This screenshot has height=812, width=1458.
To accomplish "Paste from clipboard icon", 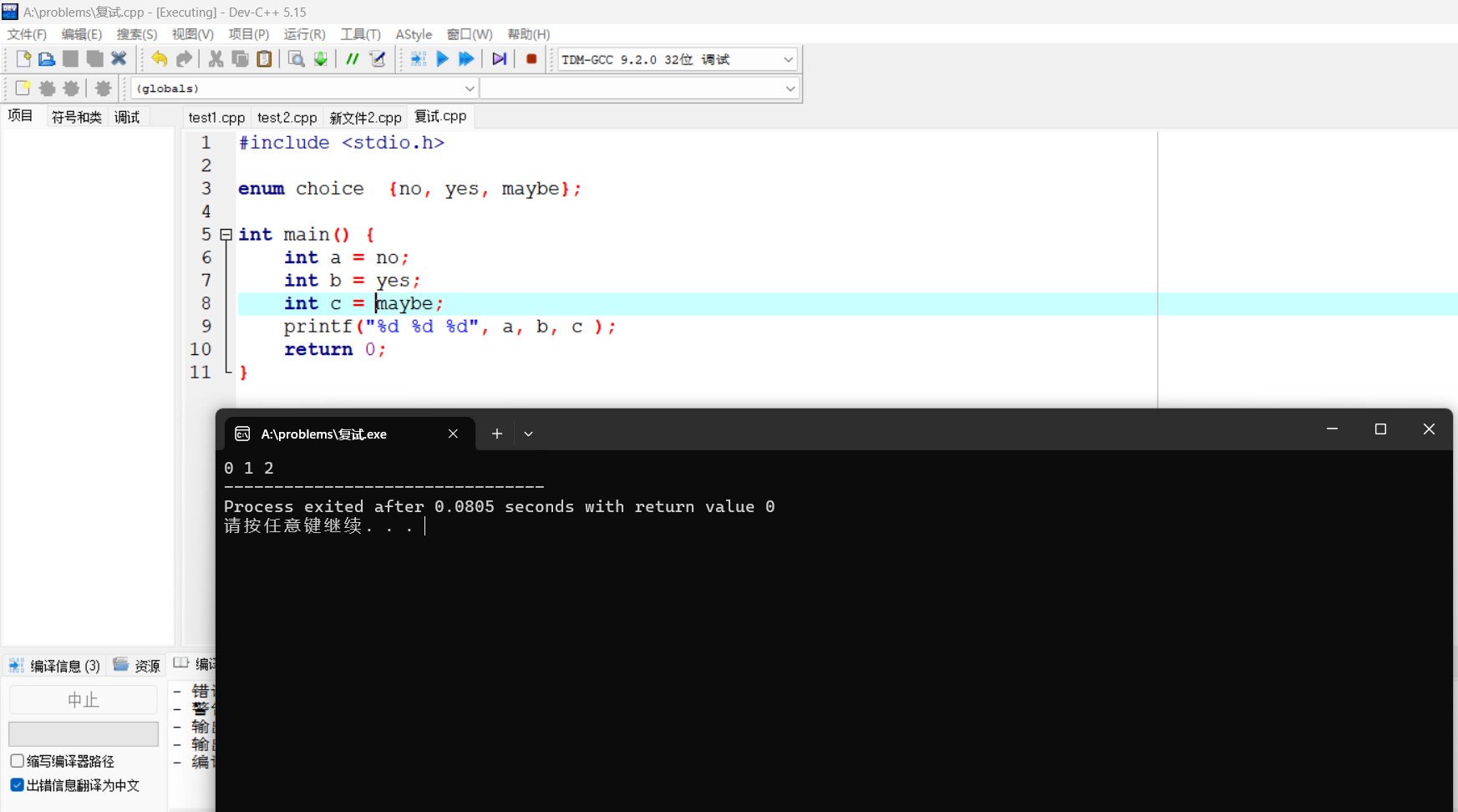I will pos(264,59).
